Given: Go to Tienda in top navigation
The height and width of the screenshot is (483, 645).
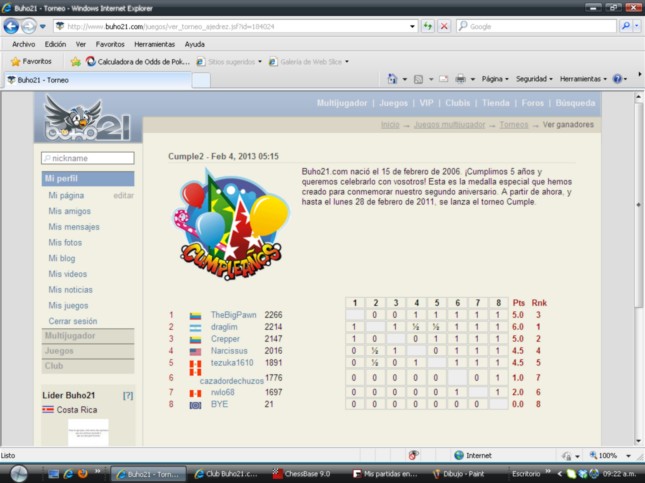Looking at the screenshot, I should (496, 103).
